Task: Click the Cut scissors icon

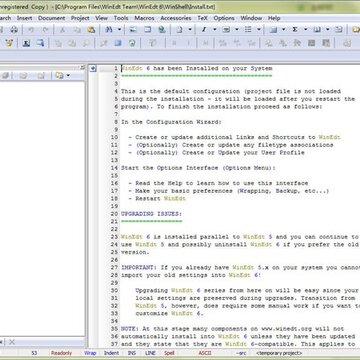Action: 62,30
